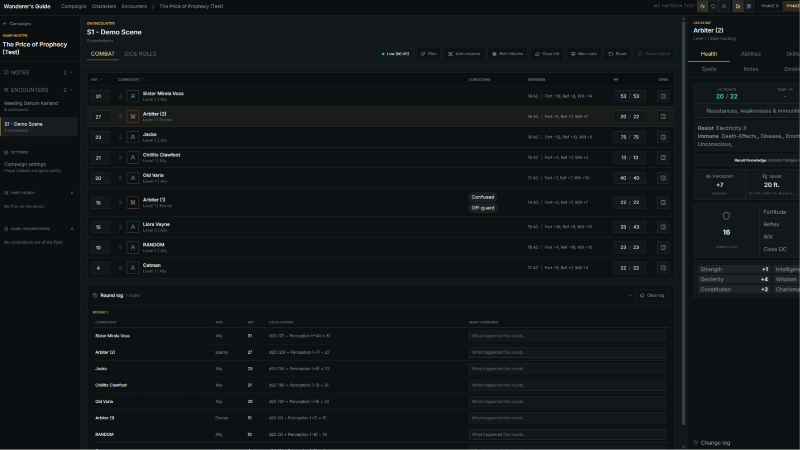This screenshot has width=800, height=450.
Task: Click Arbiter (1)'s enemy icon
Action: click(x=133, y=203)
